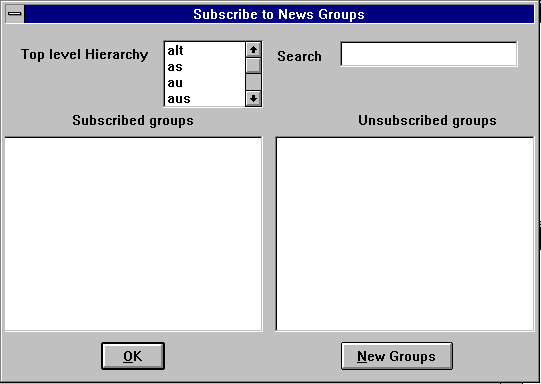
Task: Click the hierarchy list scroll-down arrow
Action: (254, 99)
